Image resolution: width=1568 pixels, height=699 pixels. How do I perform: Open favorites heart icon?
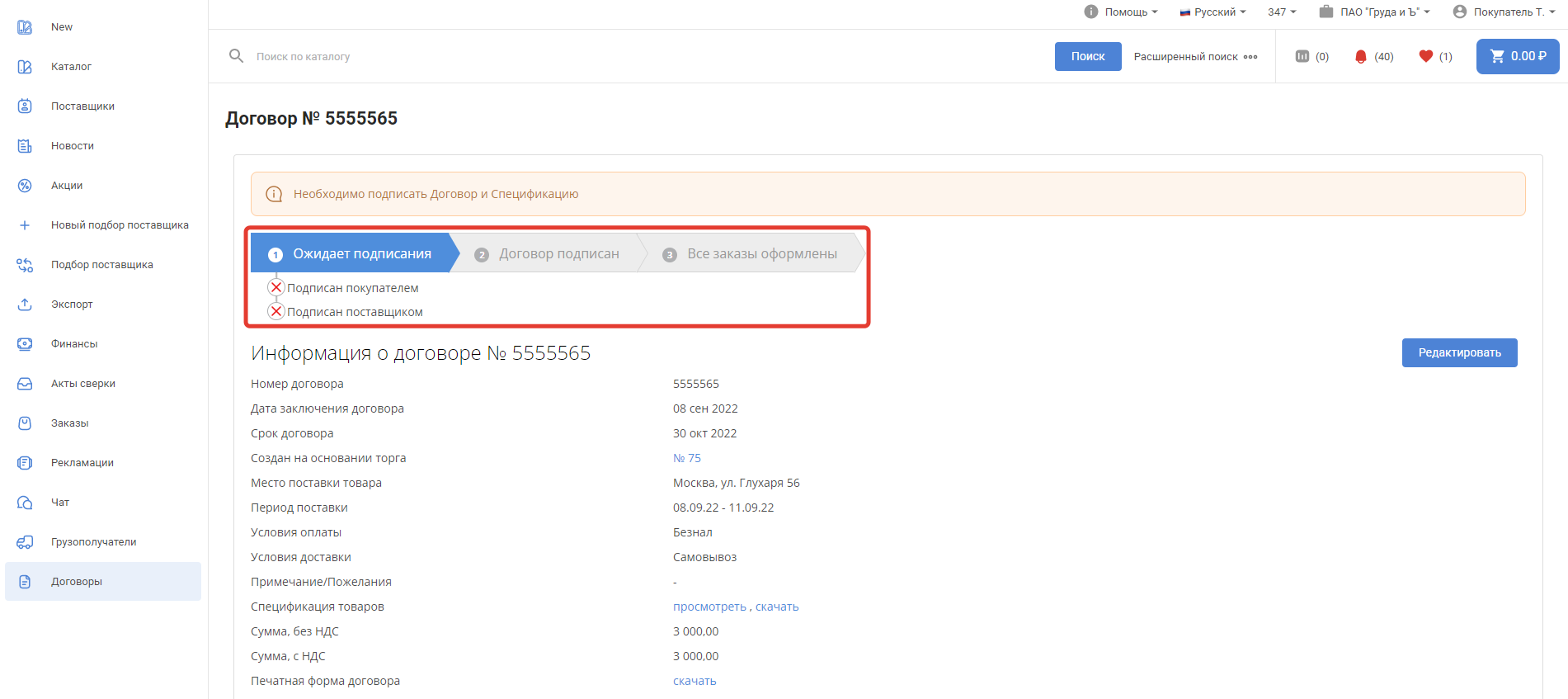pos(1425,56)
